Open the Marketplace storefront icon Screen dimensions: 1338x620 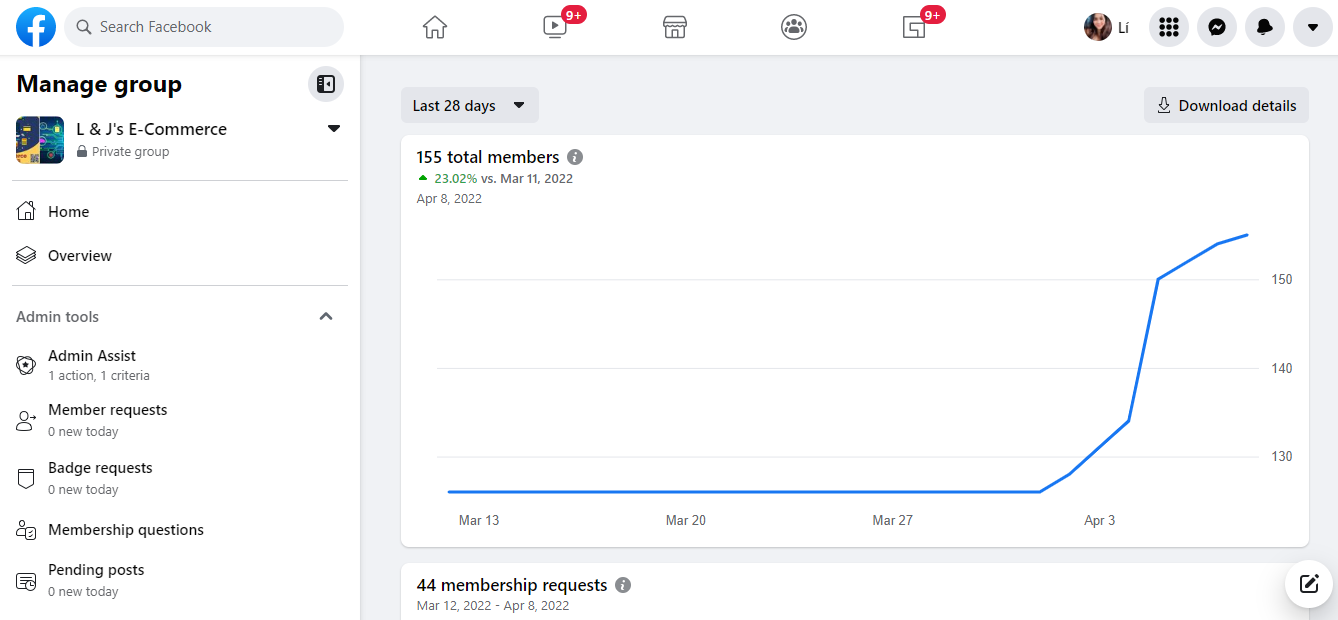coord(675,27)
